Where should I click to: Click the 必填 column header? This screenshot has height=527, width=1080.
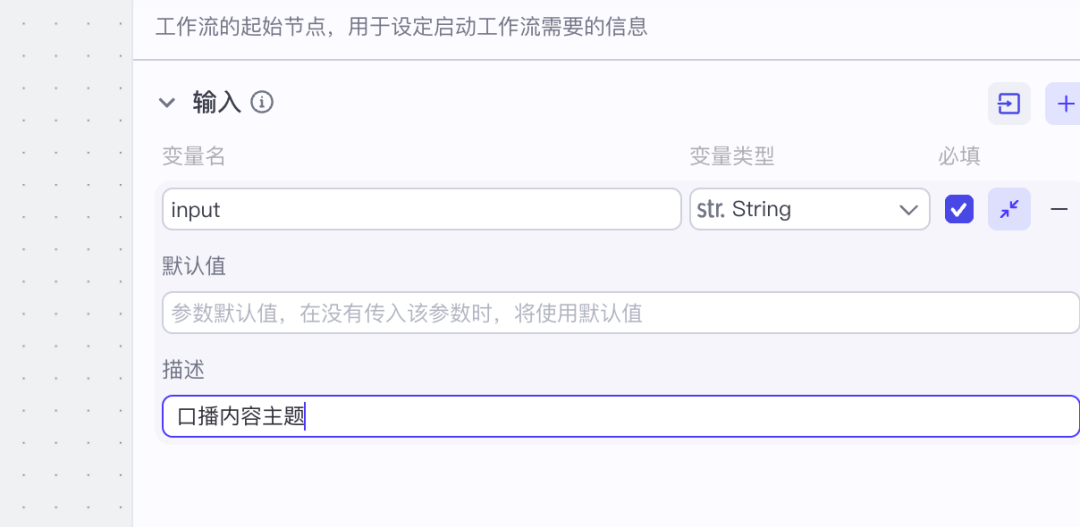pyautogui.click(x=959, y=157)
